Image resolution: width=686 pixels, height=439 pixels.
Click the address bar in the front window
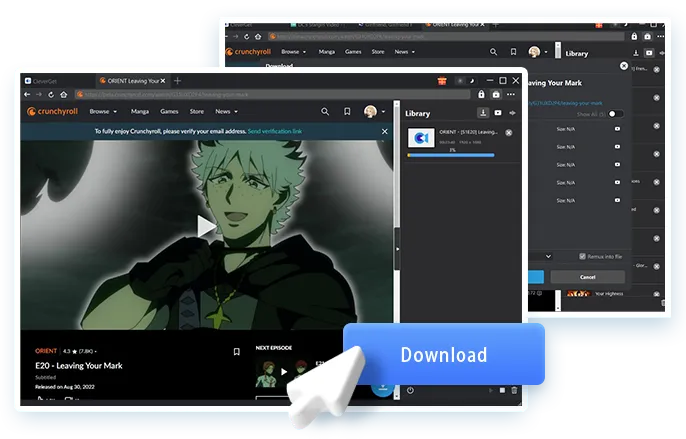coord(272,95)
